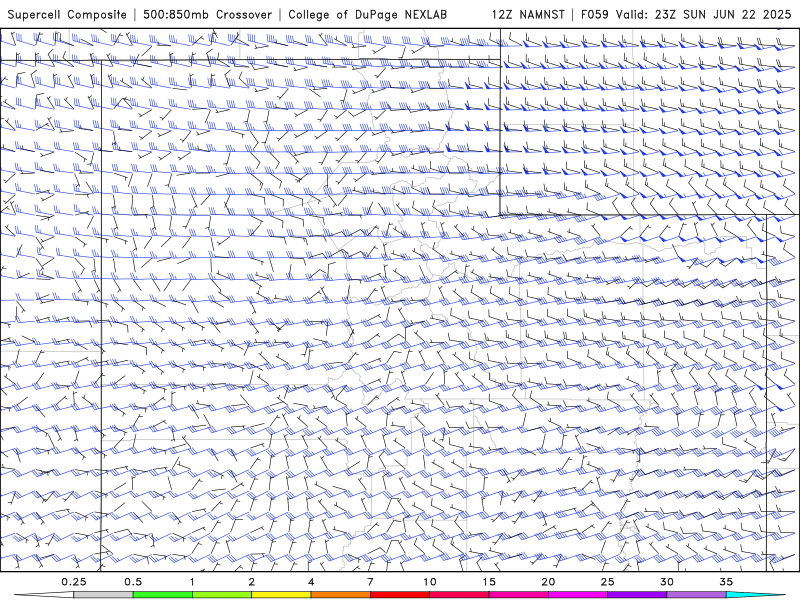Select the orange legend swatch between 4 and 7
Viewport: 800px width, 600px height.
point(340,595)
